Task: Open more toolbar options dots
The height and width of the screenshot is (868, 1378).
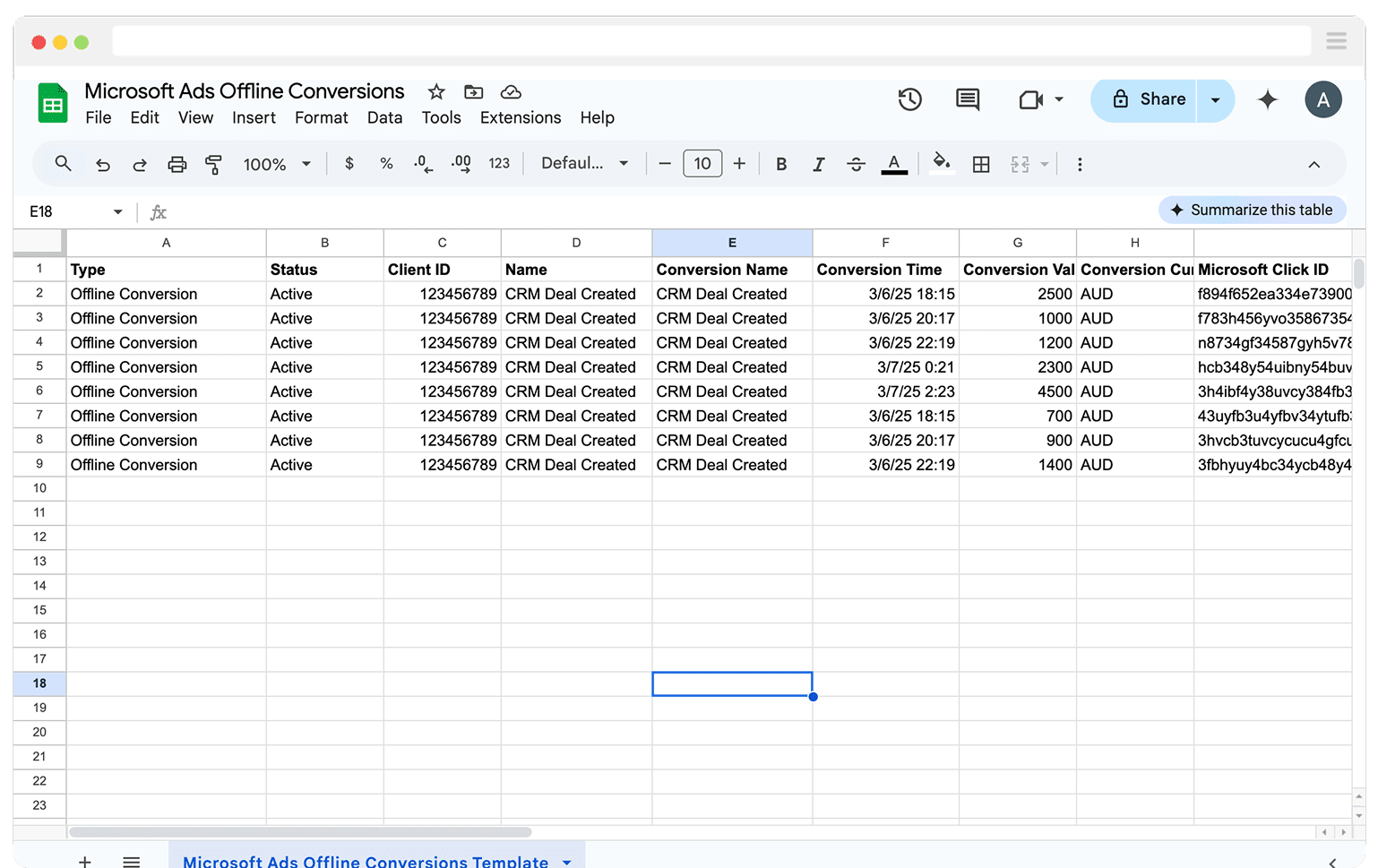Action: tap(1080, 165)
